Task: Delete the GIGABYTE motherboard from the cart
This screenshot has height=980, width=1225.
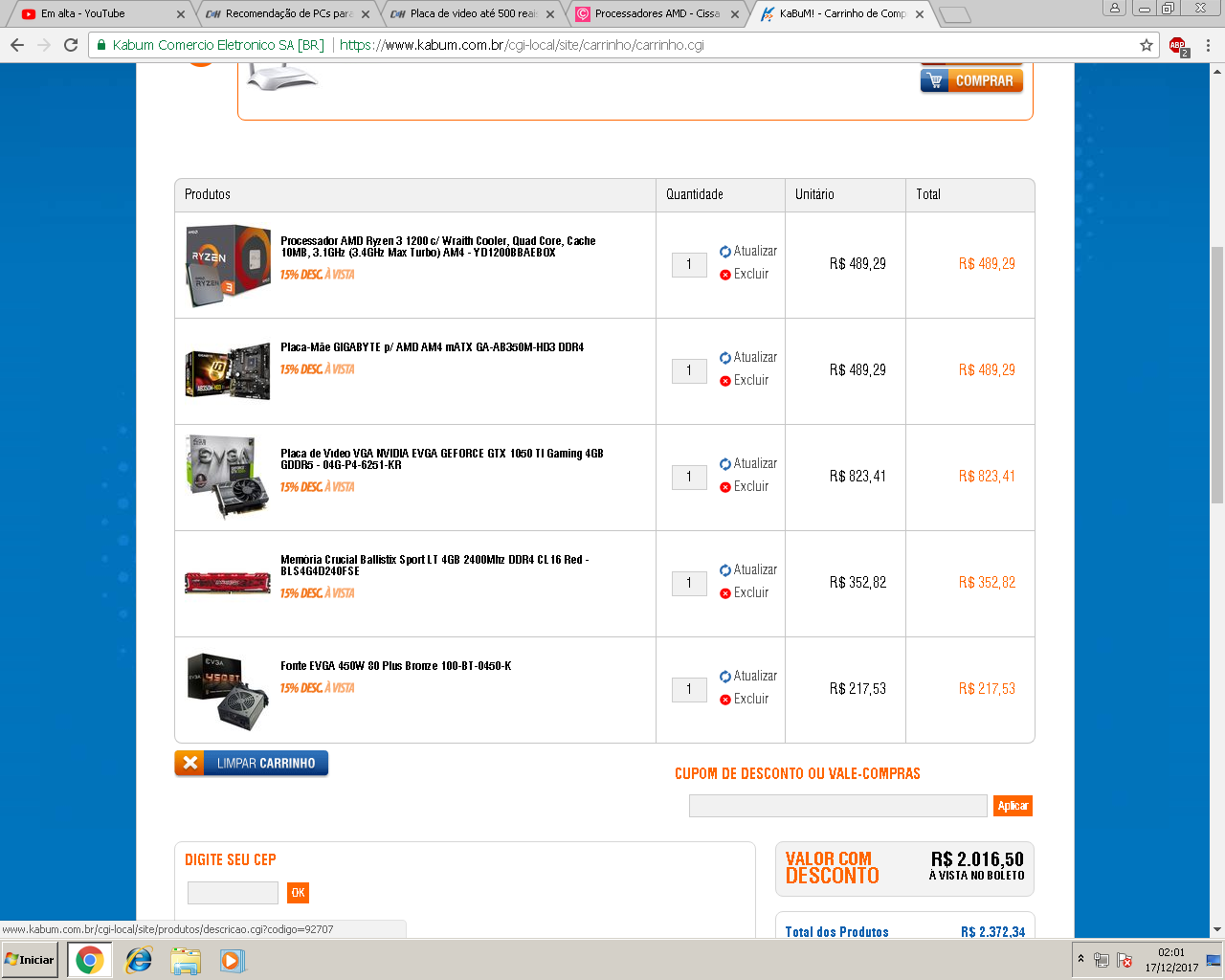Action: 745,381
